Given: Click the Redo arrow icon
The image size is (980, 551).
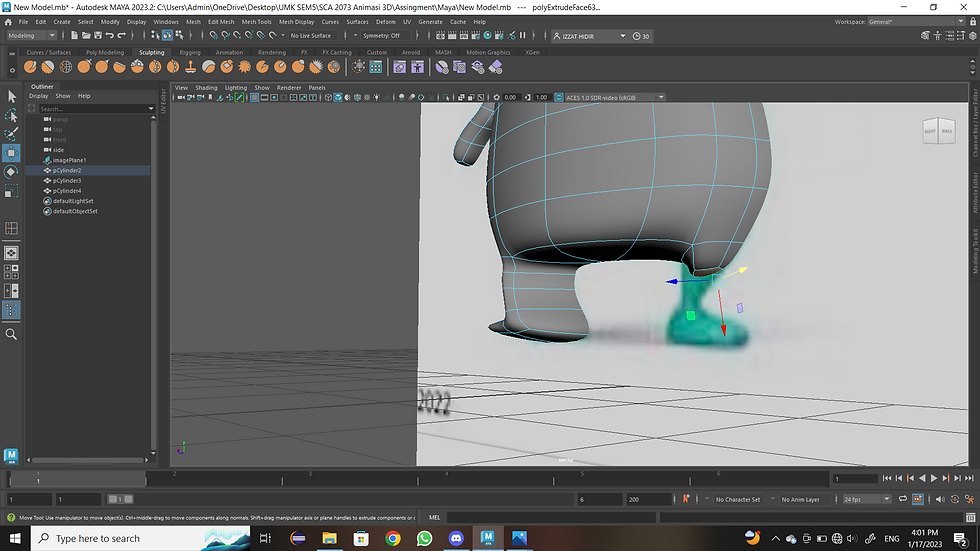Looking at the screenshot, I should click(x=122, y=36).
